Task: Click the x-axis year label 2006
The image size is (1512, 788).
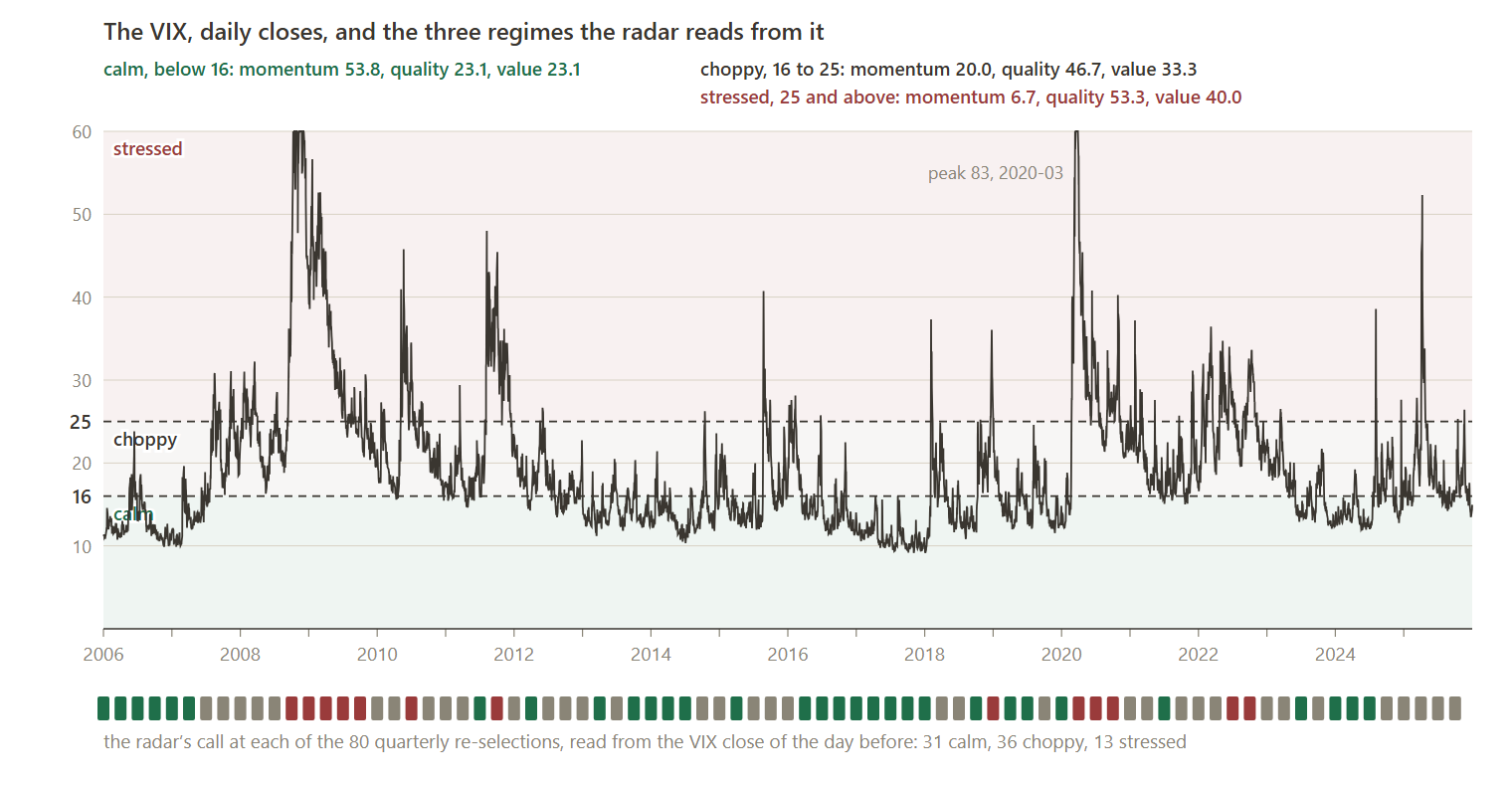Action: point(103,655)
